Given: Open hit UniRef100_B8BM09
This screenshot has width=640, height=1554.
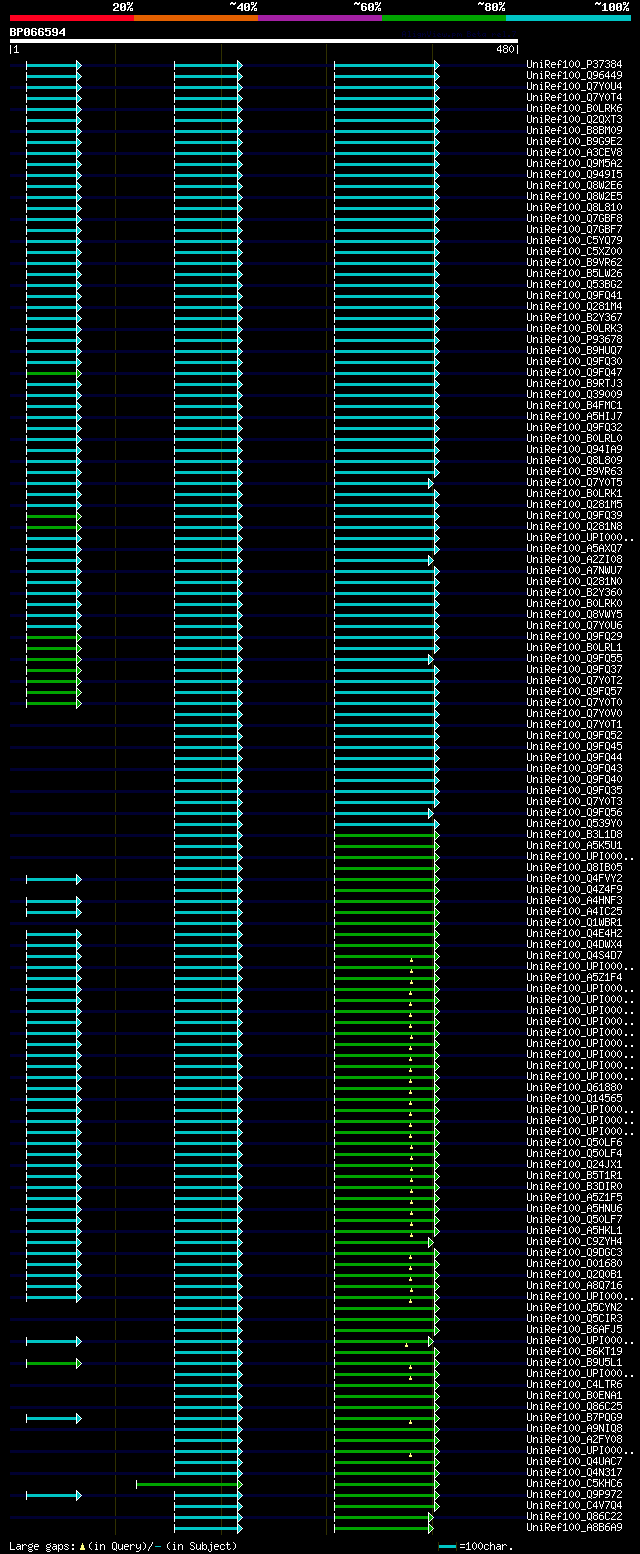Looking at the screenshot, I should [x=574, y=130].
